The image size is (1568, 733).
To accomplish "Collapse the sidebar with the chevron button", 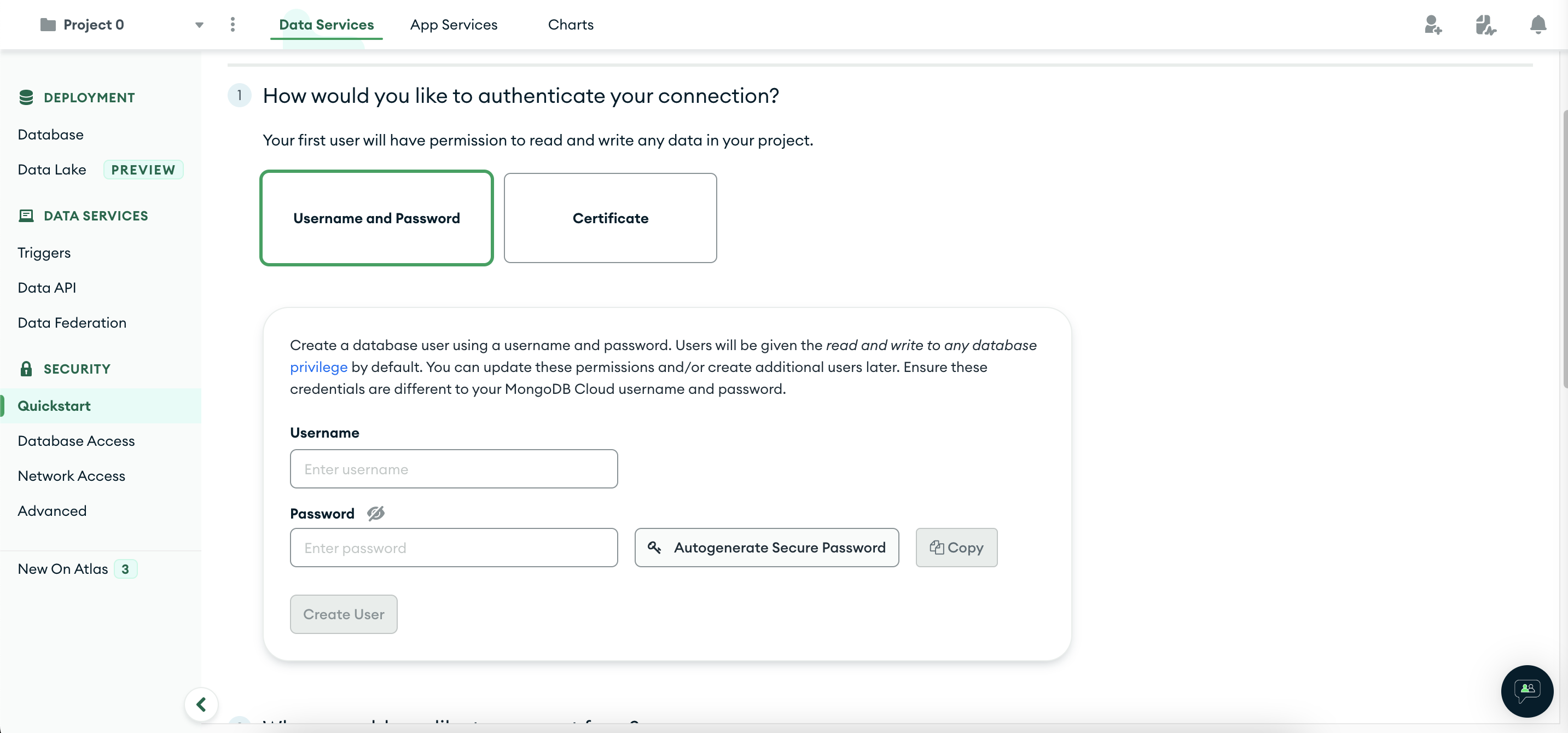I will tap(201, 705).
